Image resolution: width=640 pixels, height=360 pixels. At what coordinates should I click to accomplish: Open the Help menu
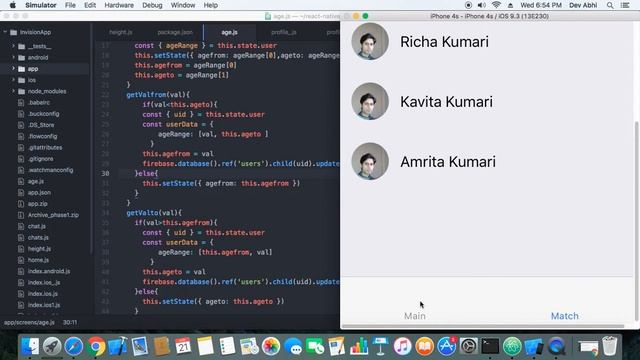click(x=211, y=5)
